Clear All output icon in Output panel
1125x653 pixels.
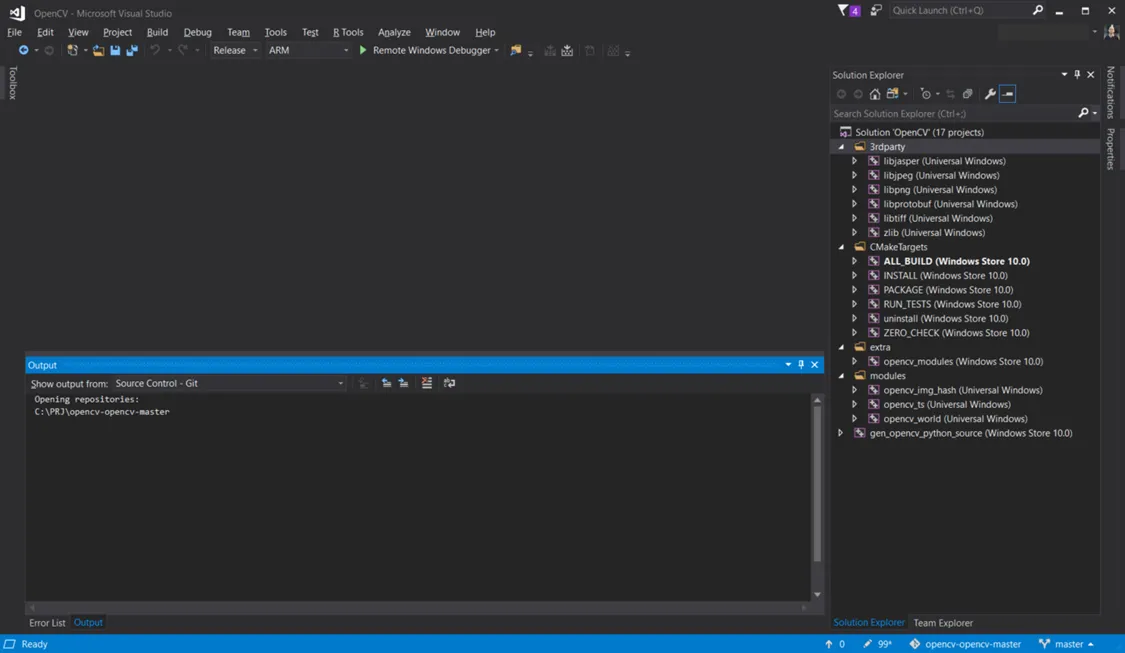point(427,383)
